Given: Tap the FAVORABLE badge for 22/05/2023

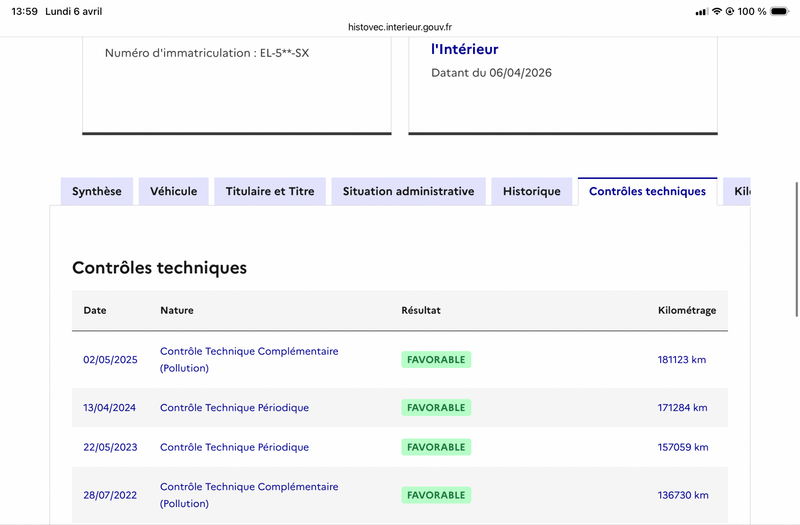Looking at the screenshot, I should (x=436, y=447).
